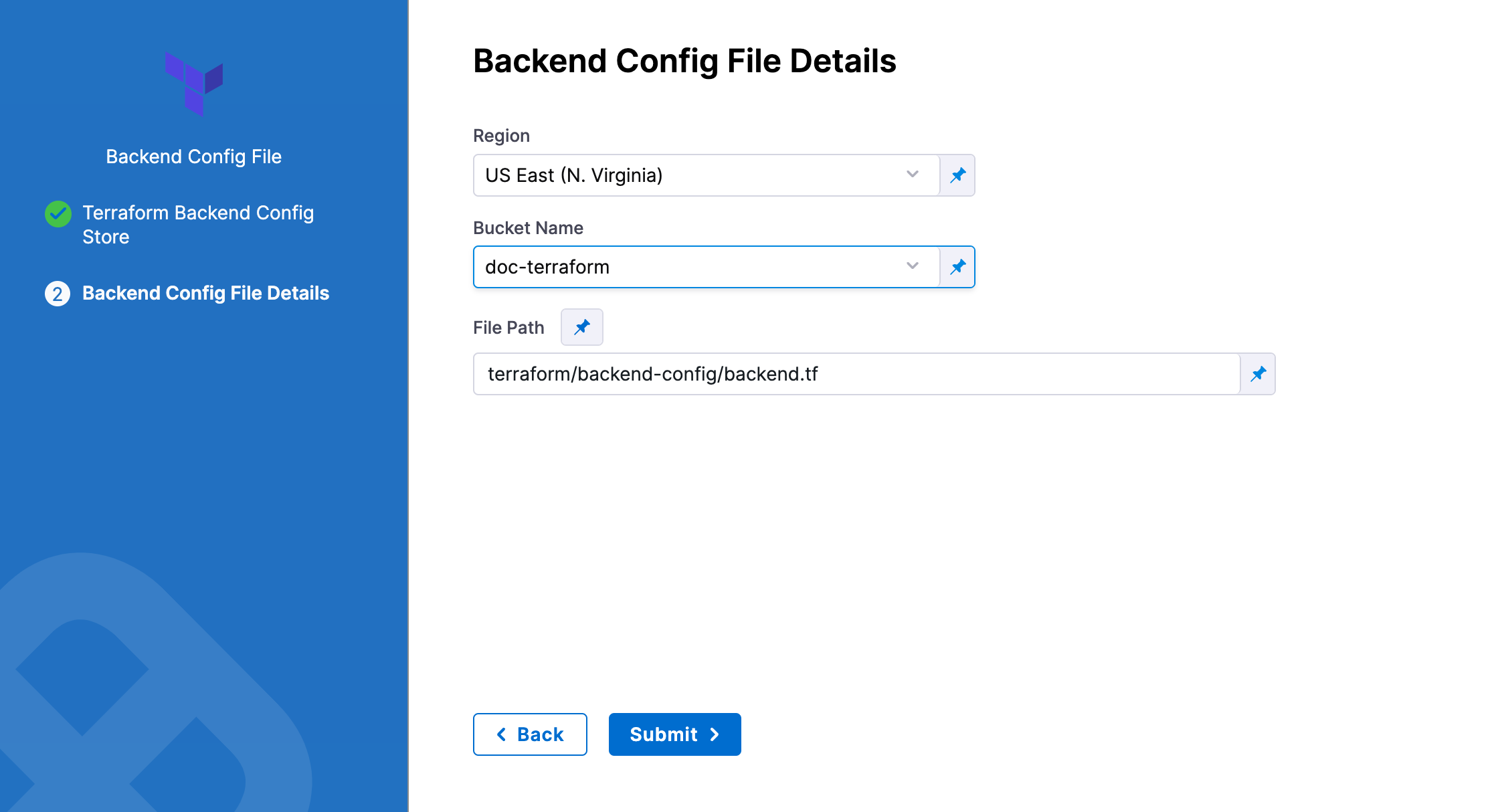Click the Bucket Name field label

click(x=528, y=228)
